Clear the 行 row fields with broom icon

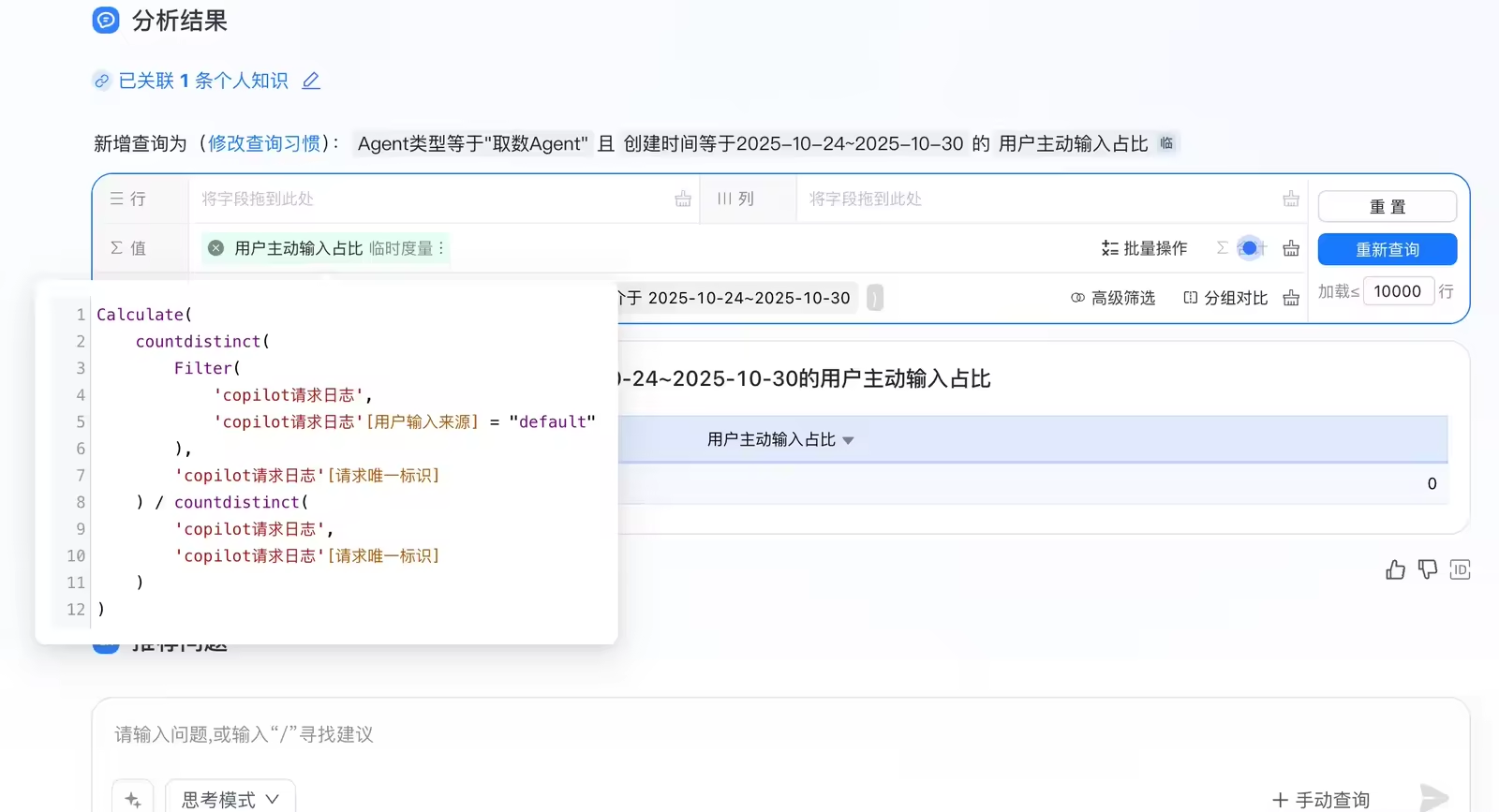[x=683, y=199]
